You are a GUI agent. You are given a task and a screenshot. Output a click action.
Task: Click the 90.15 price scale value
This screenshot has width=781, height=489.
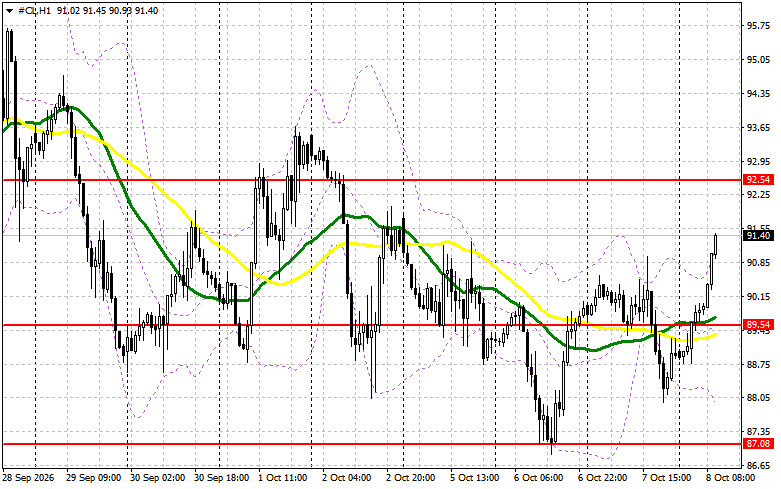[x=758, y=297]
